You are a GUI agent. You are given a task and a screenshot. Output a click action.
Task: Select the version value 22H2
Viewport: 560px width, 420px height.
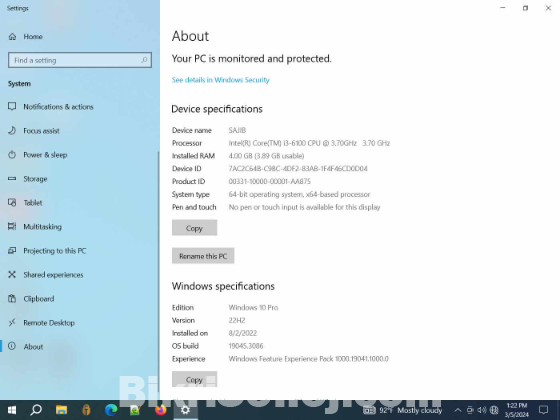tap(237, 320)
